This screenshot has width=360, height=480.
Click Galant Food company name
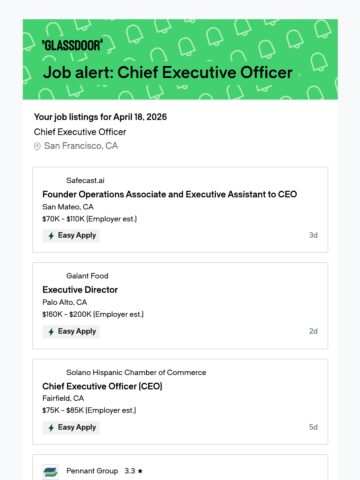pos(87,276)
